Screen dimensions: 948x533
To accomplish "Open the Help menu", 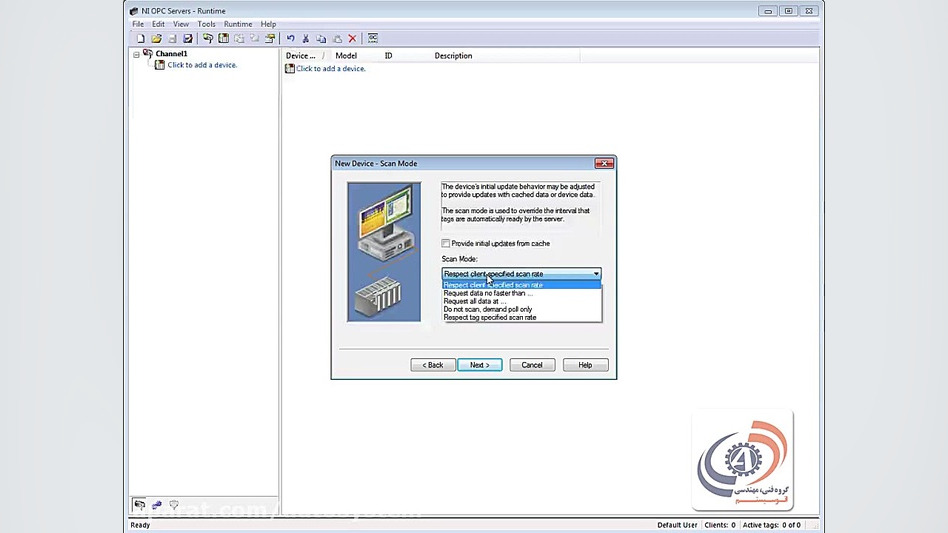I will (268, 24).
